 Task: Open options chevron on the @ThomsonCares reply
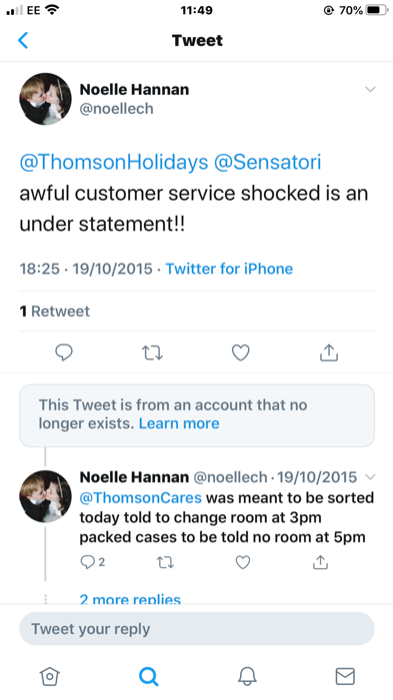point(370,477)
